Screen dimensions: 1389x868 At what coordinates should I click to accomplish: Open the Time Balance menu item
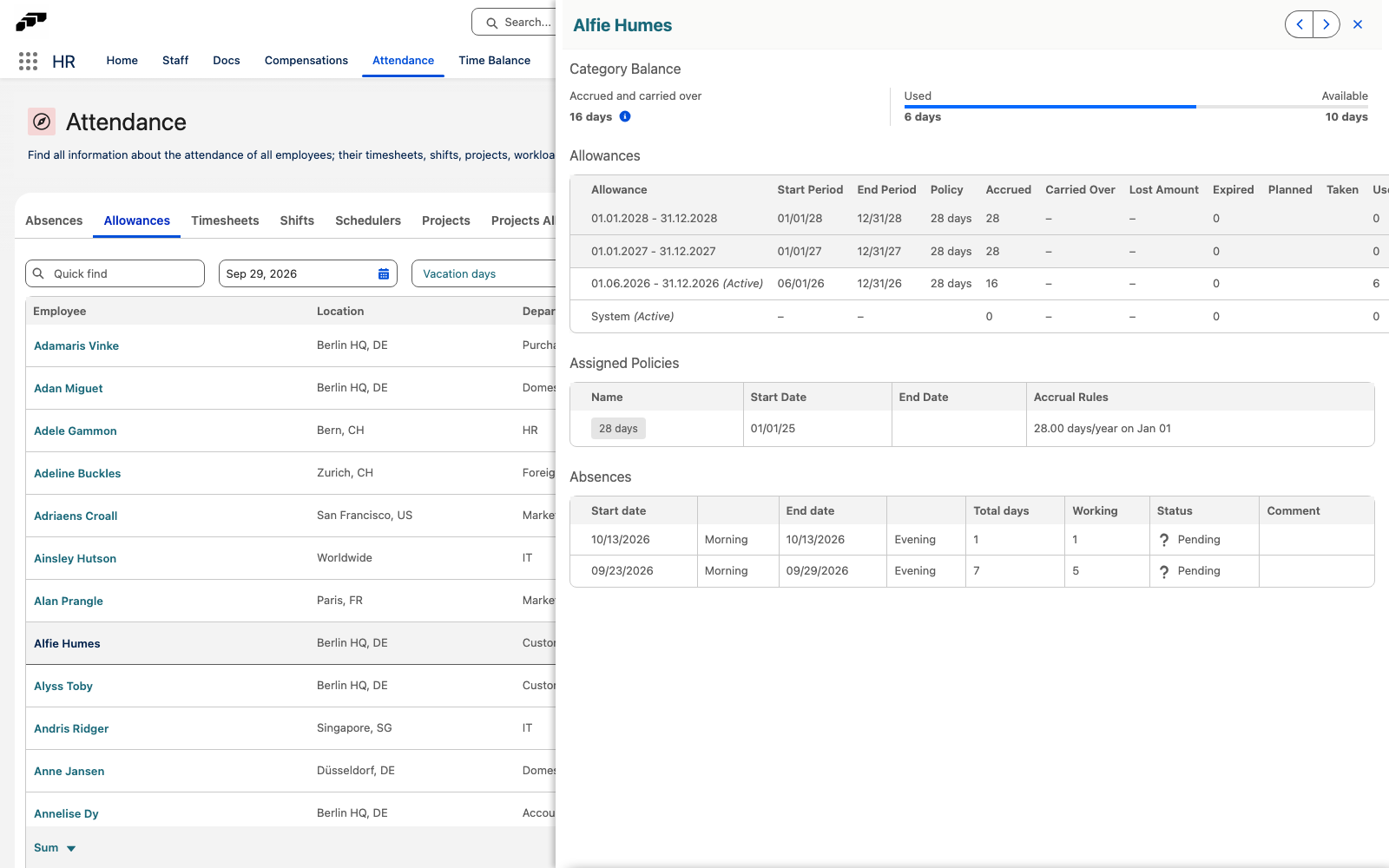tap(495, 61)
